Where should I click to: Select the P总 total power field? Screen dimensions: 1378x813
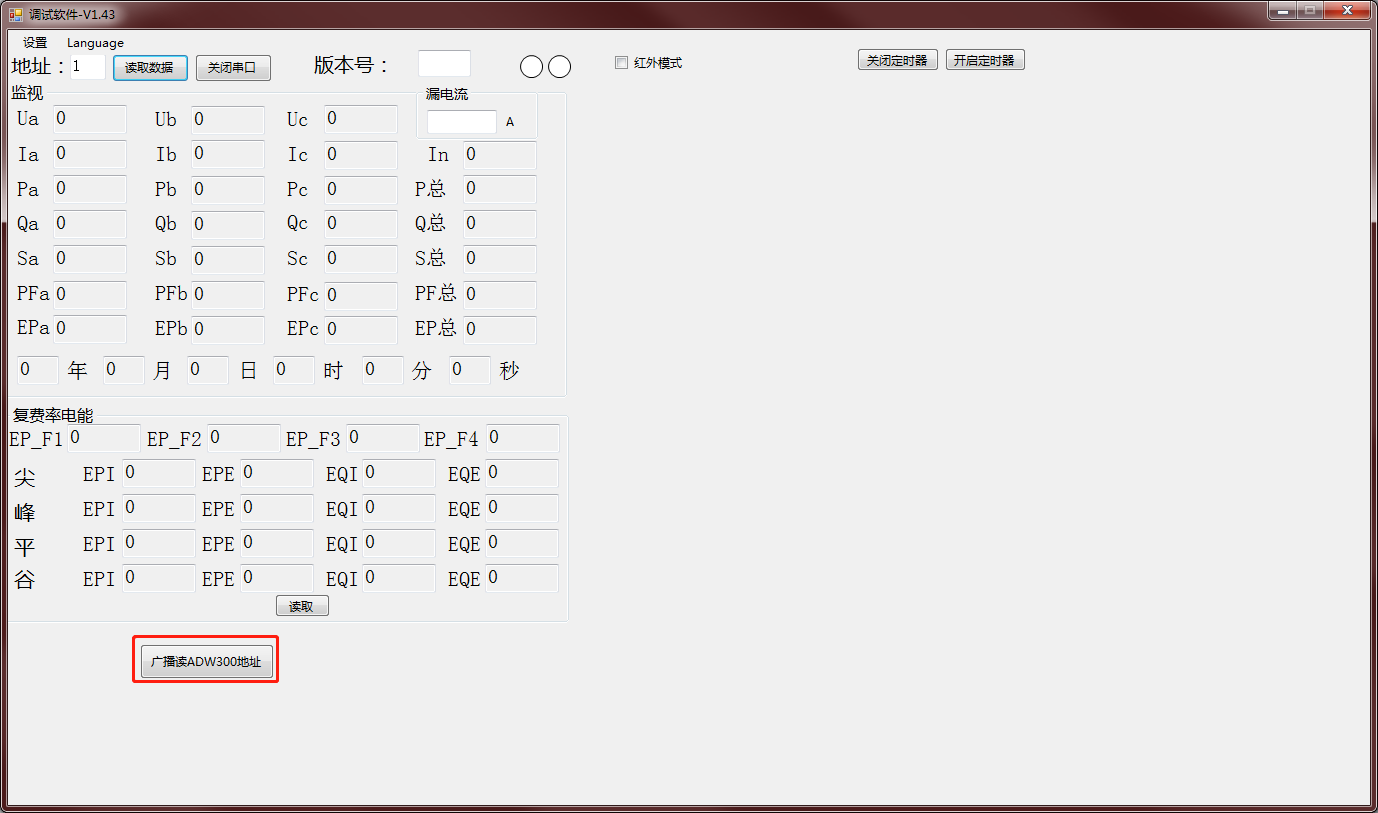[499, 189]
